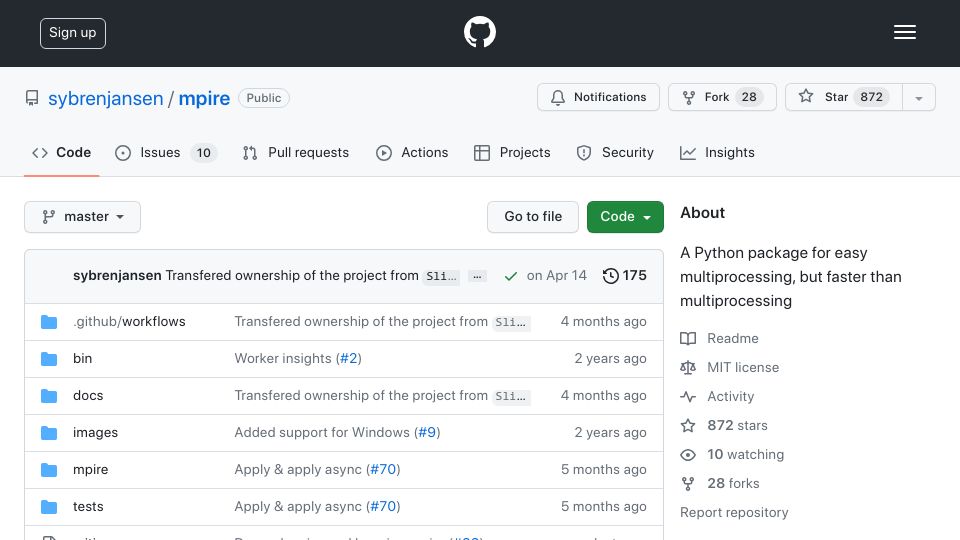Screen dimensions: 960x540
Task: View the Insights tab
Action: [x=717, y=152]
